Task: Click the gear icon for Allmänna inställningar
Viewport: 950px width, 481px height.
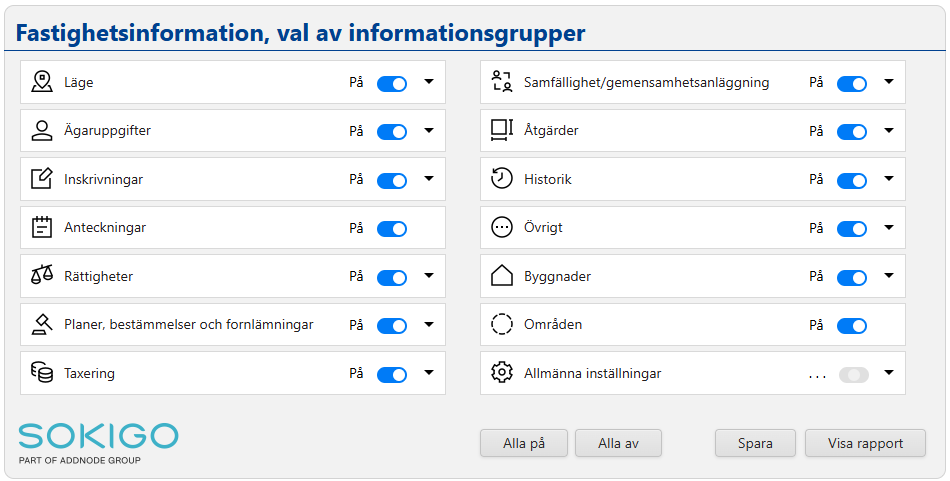Action: [x=502, y=373]
